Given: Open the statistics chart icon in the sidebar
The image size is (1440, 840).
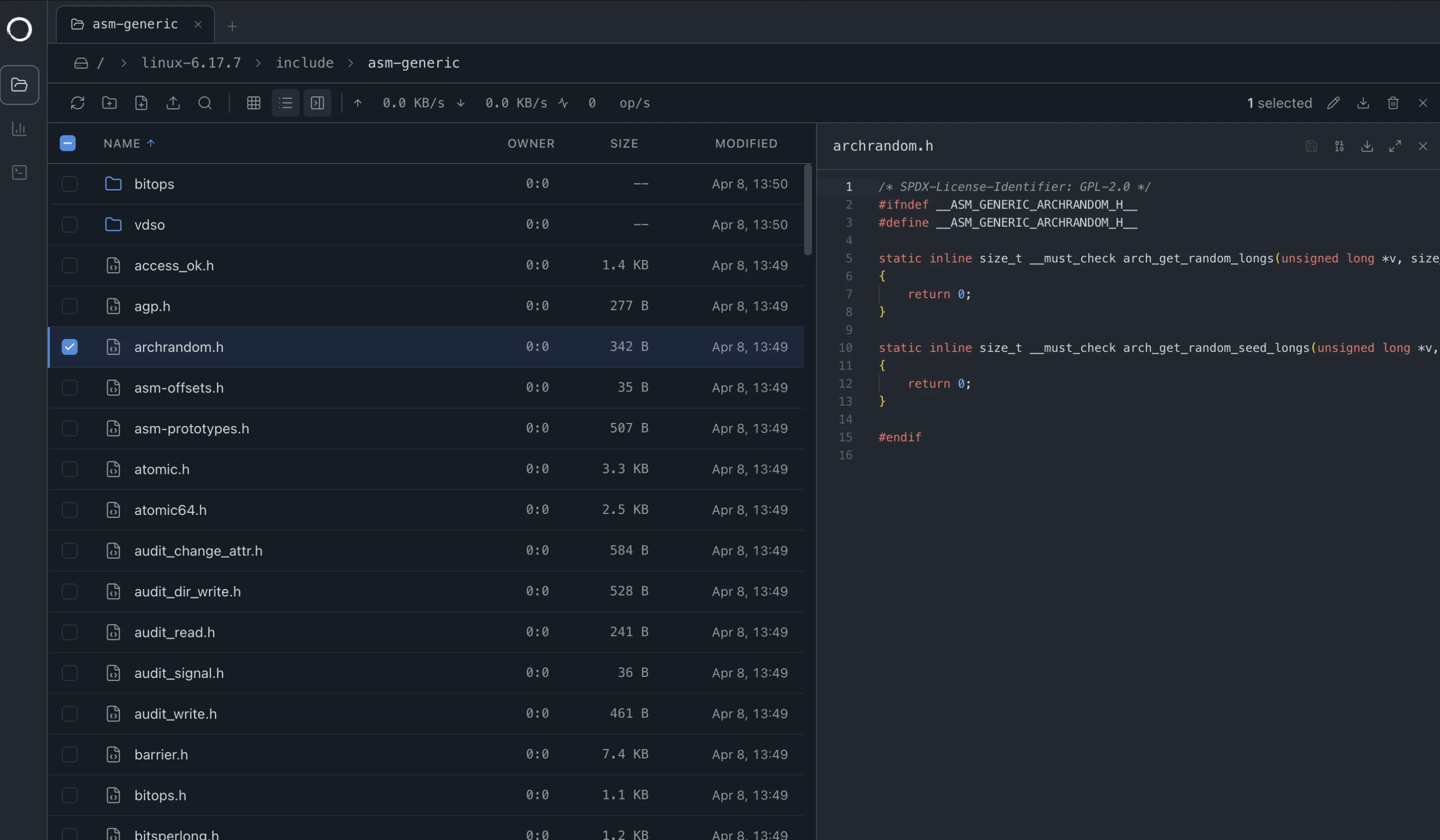Looking at the screenshot, I should click(x=19, y=128).
